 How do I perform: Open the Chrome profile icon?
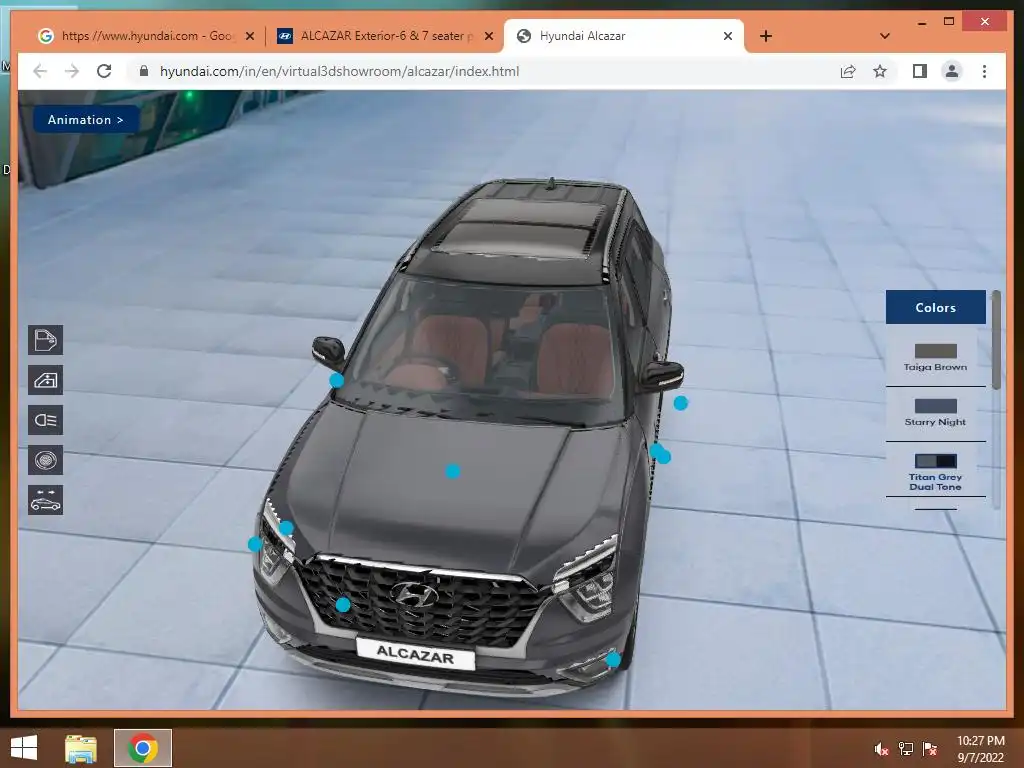tap(952, 71)
